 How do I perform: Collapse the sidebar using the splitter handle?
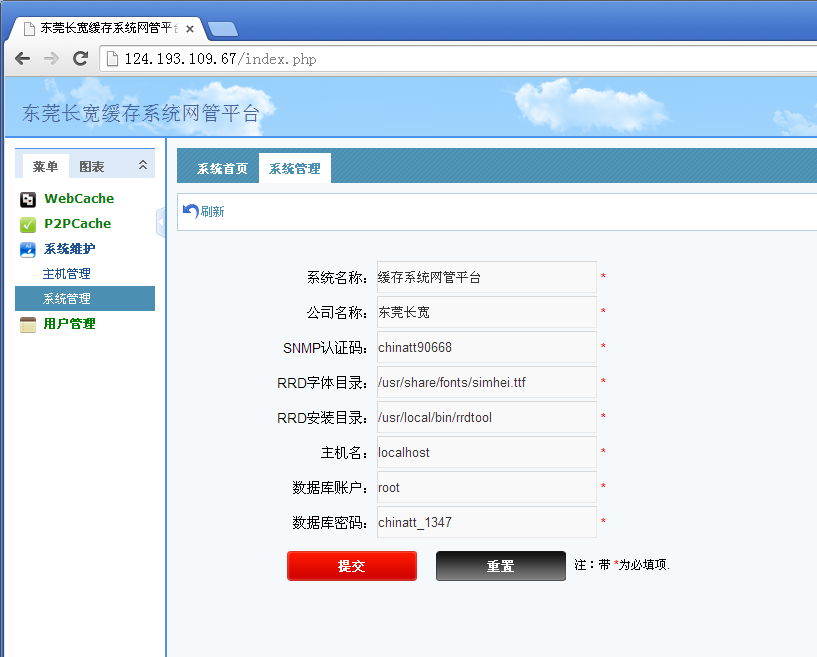160,222
